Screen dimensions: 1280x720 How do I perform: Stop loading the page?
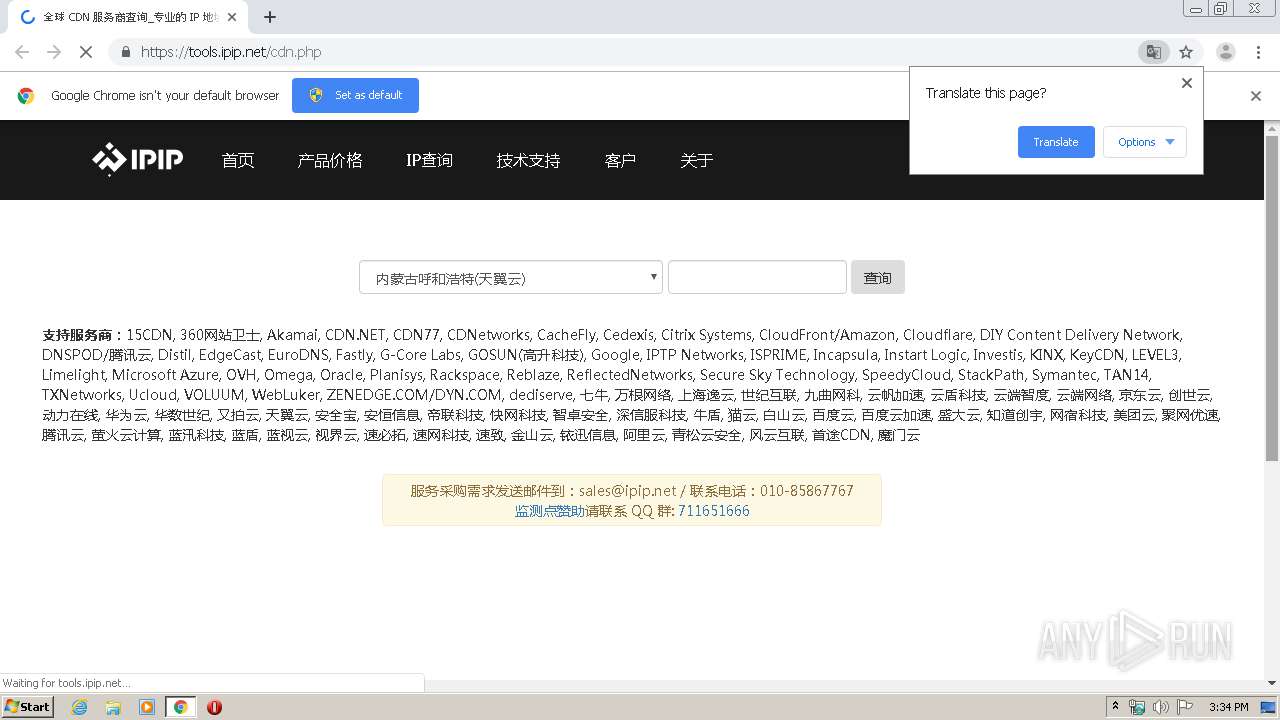pos(86,52)
